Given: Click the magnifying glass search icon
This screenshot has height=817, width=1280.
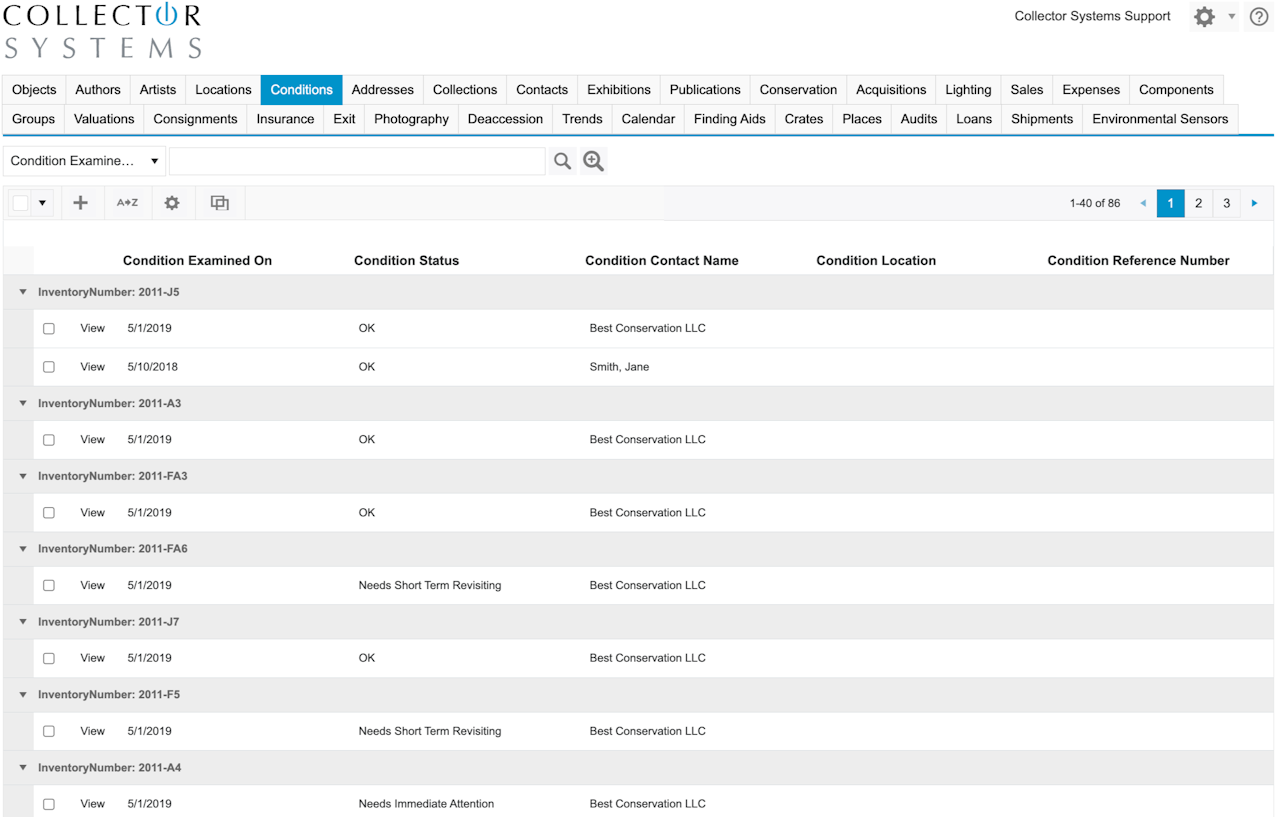Looking at the screenshot, I should point(563,161).
